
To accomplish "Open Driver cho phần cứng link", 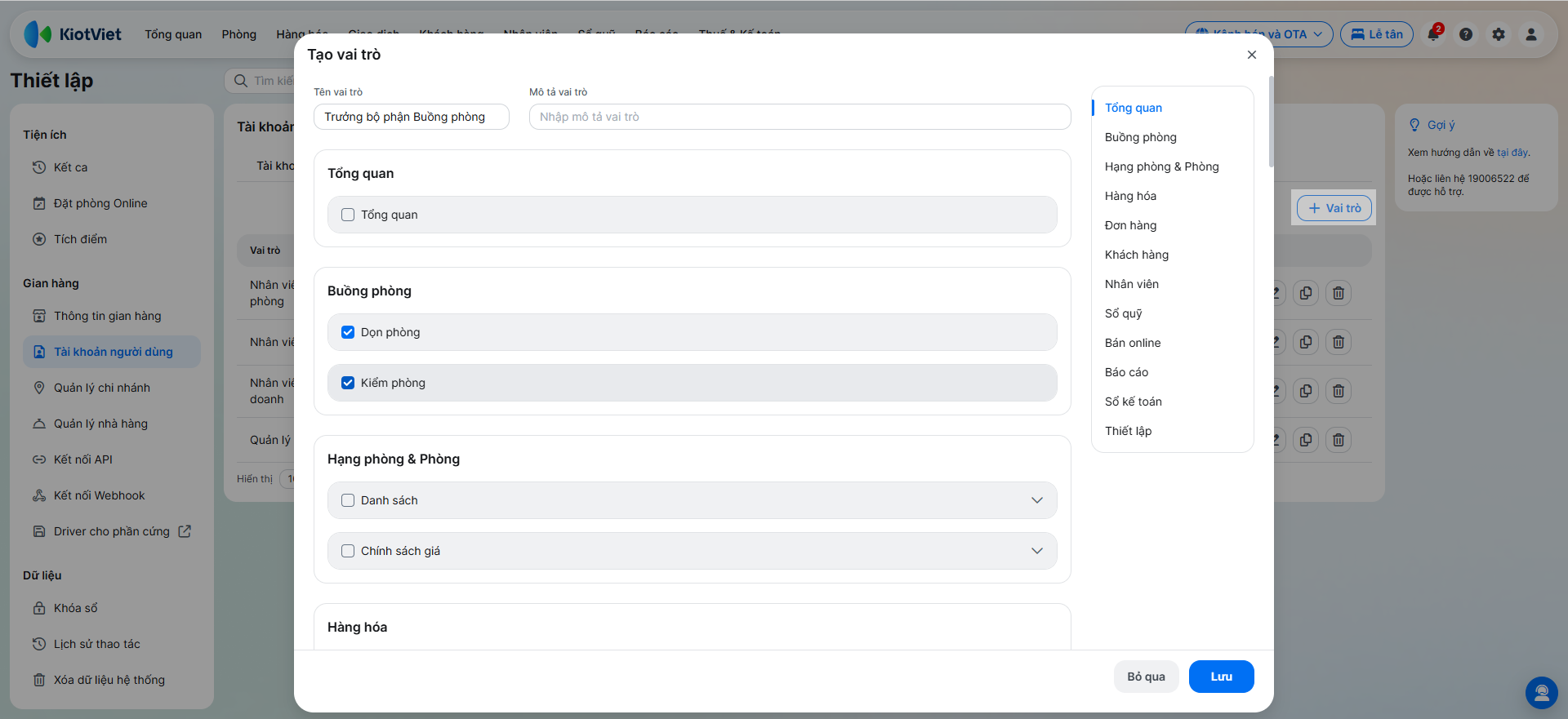I will tap(112, 531).
